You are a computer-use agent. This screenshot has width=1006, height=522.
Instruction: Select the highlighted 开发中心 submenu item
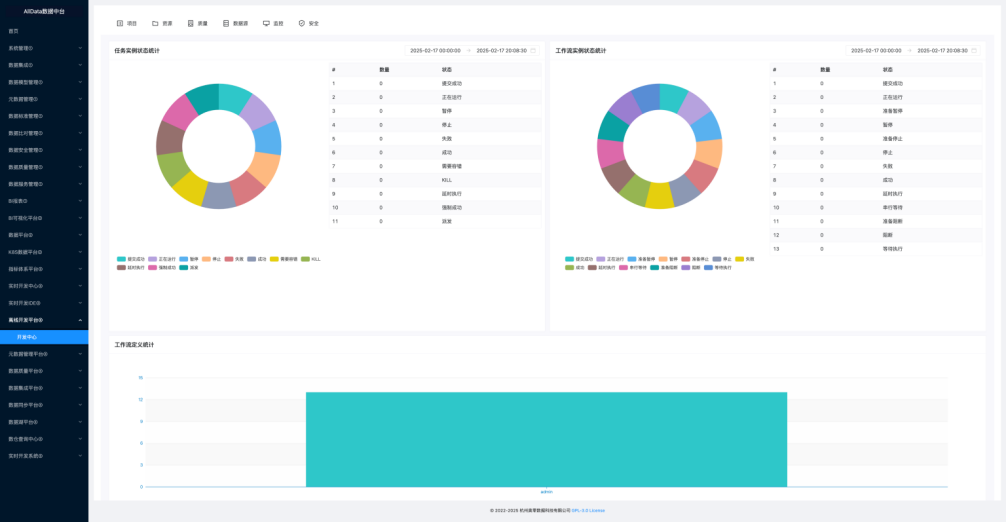click(44, 337)
